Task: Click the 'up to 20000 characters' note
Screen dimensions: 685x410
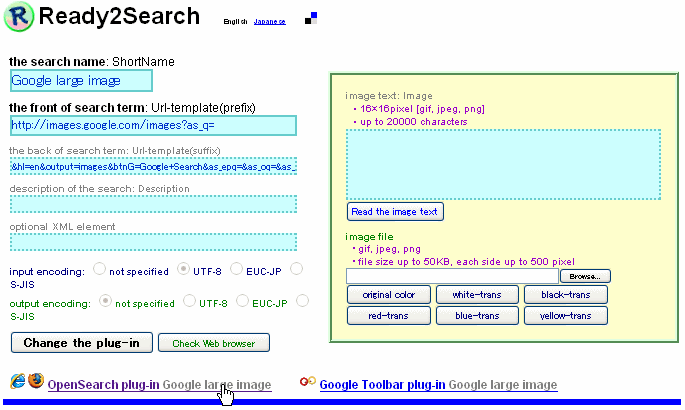Action: (413, 122)
